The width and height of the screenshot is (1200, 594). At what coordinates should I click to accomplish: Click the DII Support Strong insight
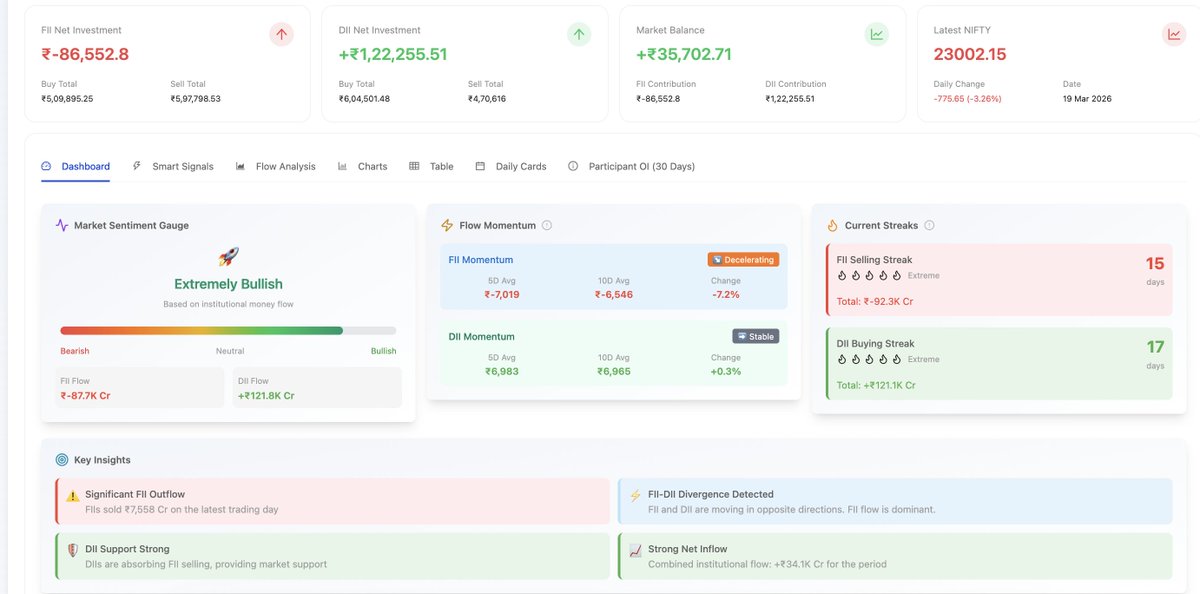(333, 556)
